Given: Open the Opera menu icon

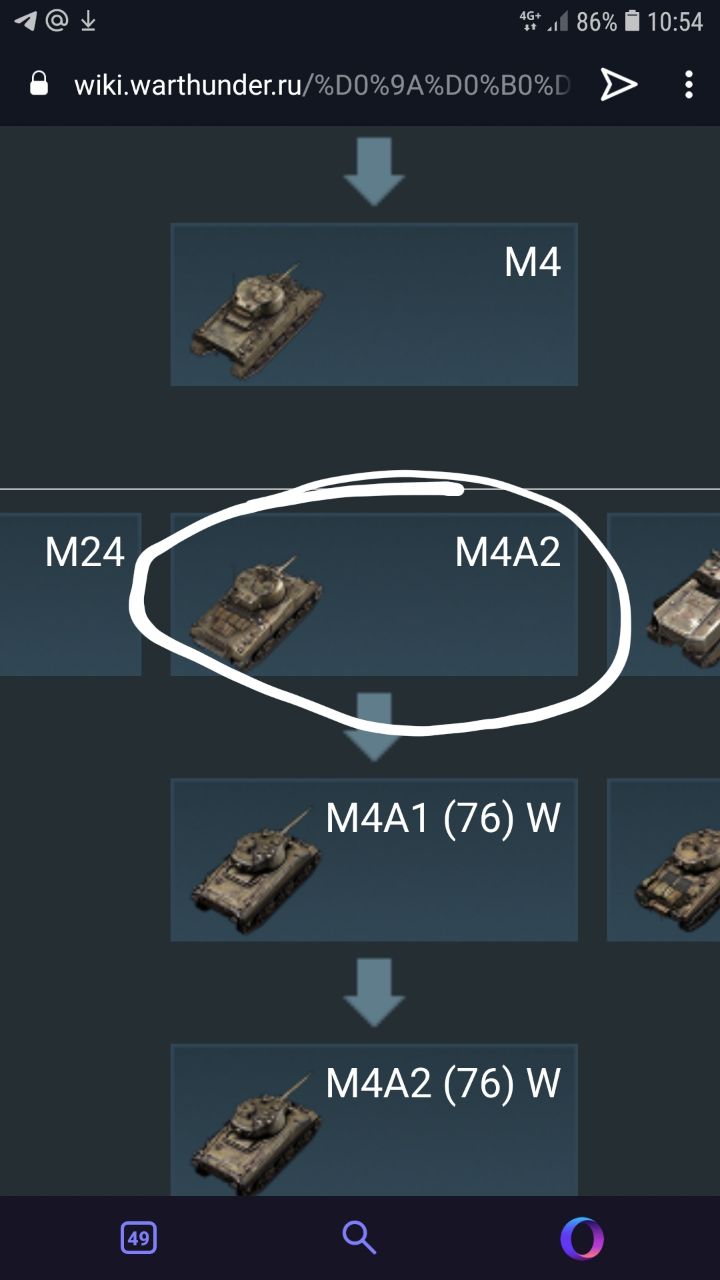Looking at the screenshot, I should pyautogui.click(x=582, y=1238).
